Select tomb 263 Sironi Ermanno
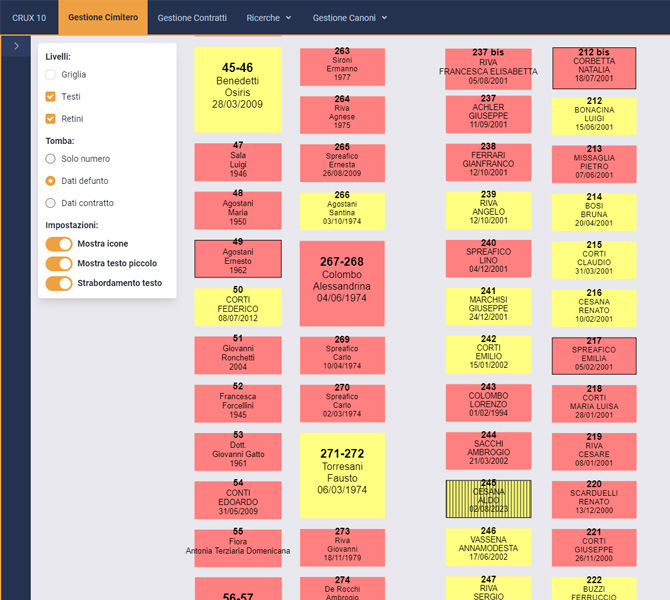670x600 pixels. (342, 67)
